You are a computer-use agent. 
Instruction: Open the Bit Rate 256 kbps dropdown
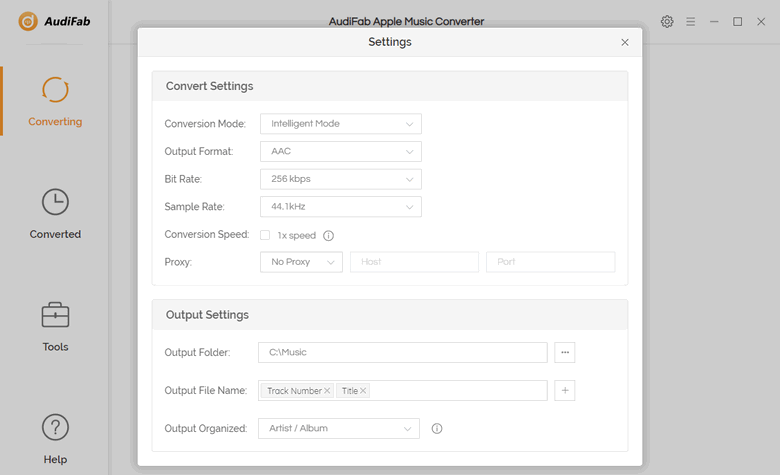pos(341,179)
